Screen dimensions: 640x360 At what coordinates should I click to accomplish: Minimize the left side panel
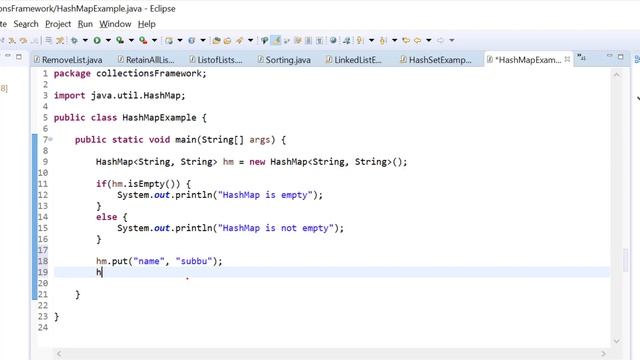[8, 56]
